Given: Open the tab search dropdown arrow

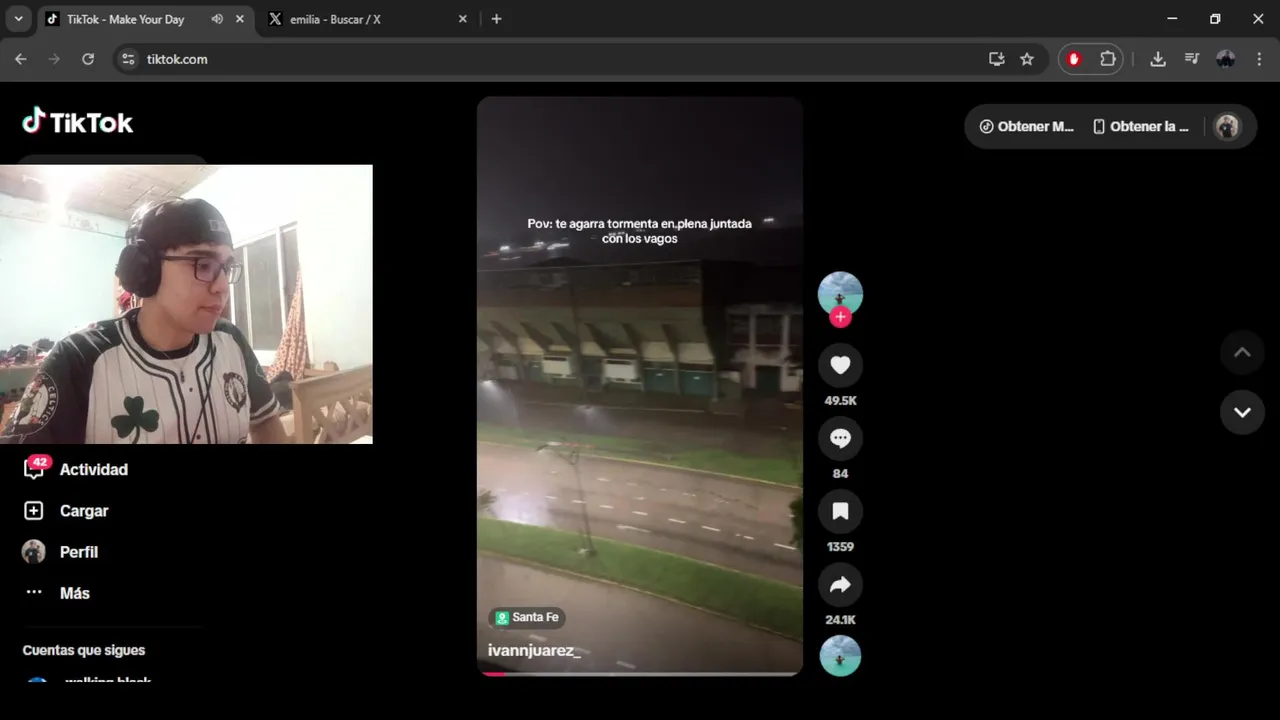Looking at the screenshot, I should (x=18, y=19).
